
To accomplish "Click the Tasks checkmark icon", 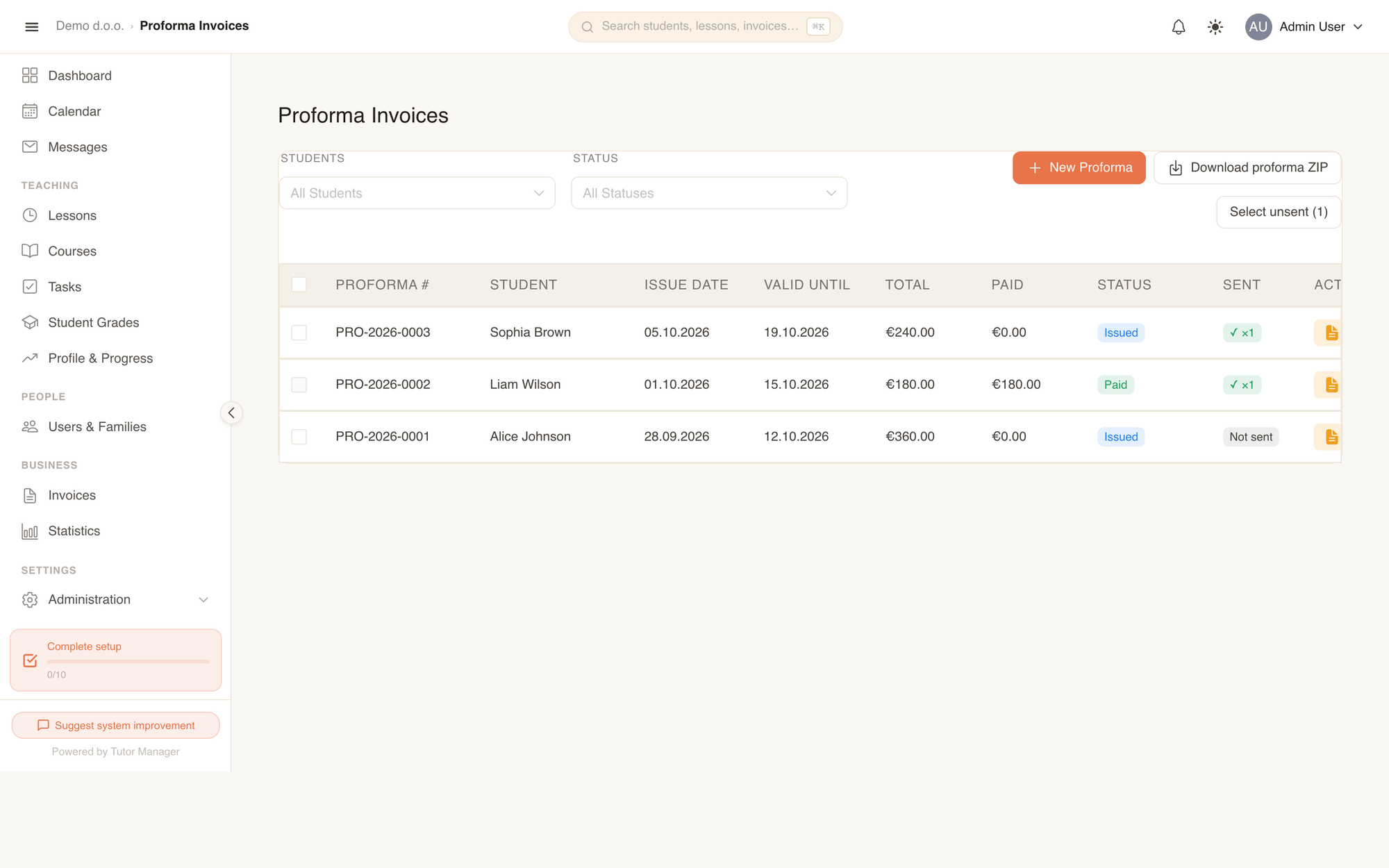I will (x=30, y=287).
